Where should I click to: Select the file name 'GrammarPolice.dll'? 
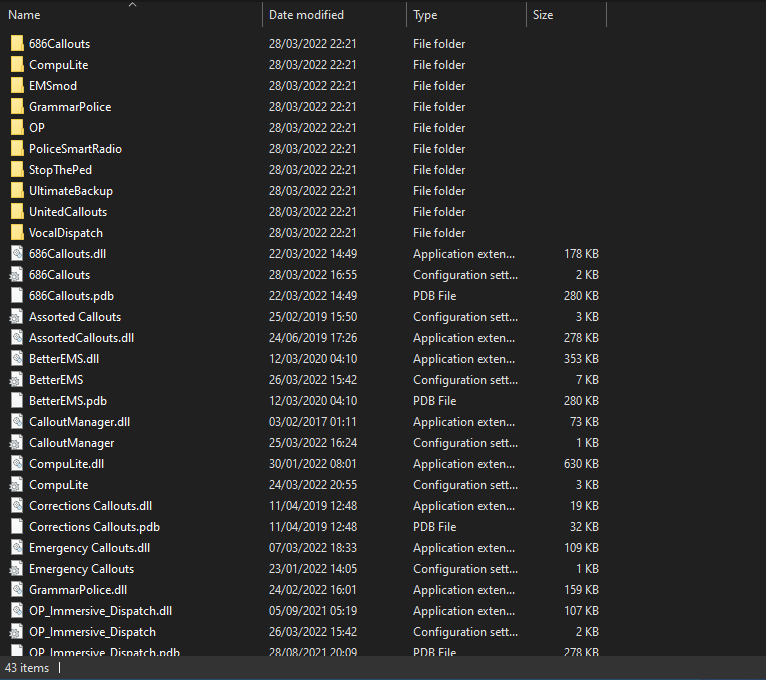78,590
